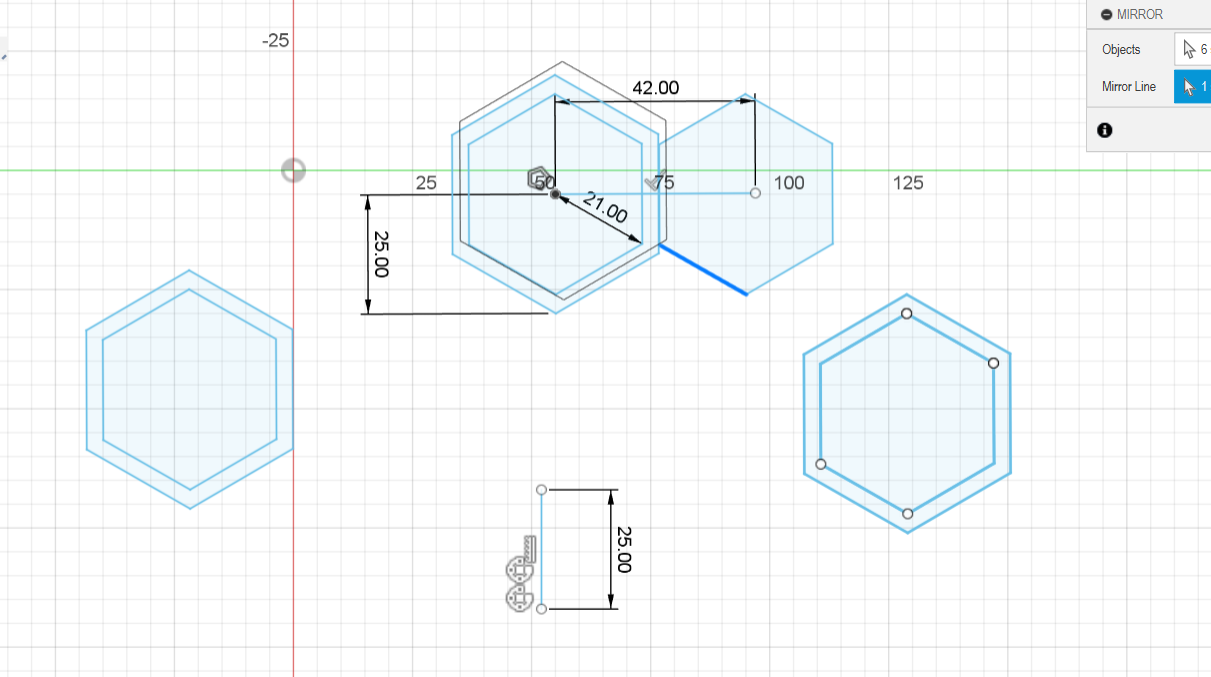Activate the Mirror Line selection button

[1192, 86]
